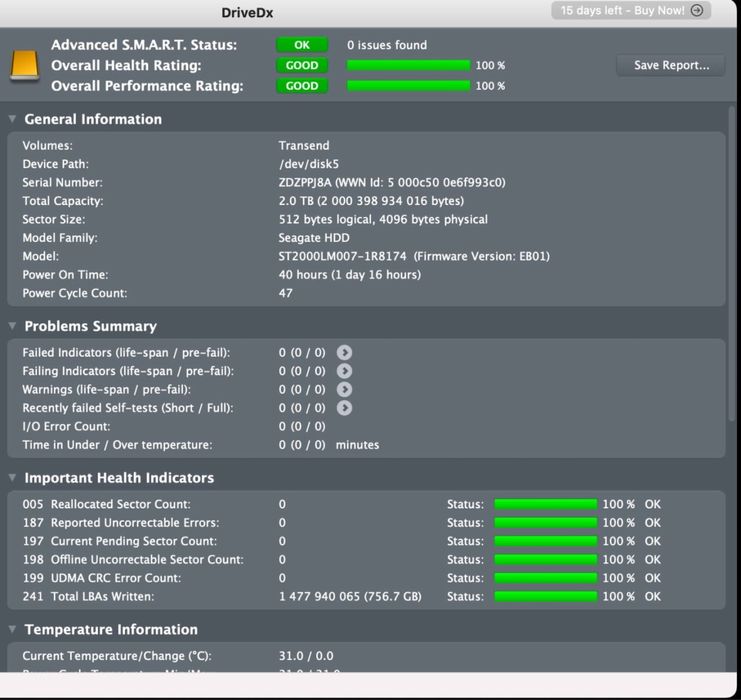Open details arrow for Recently failed Self-tests
Screen dimensions: 741x700
tap(344, 408)
